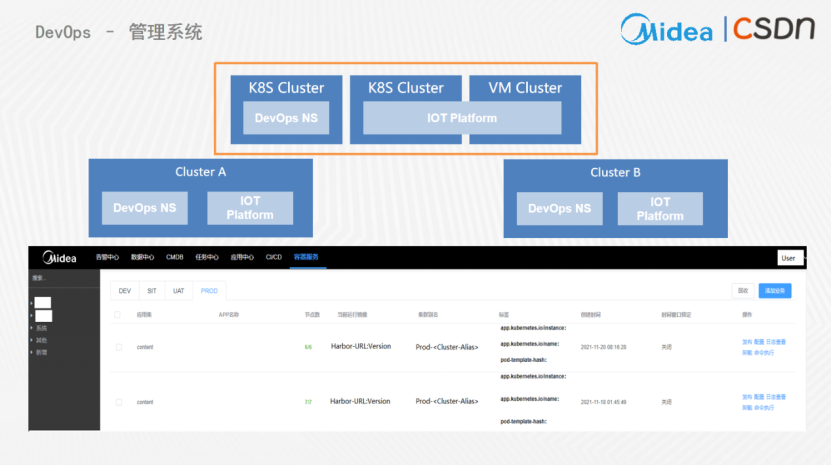Image resolution: width=831 pixels, height=465 pixels.
Task: Click 配置 in the 2021-11-20 row
Action: (x=759, y=342)
